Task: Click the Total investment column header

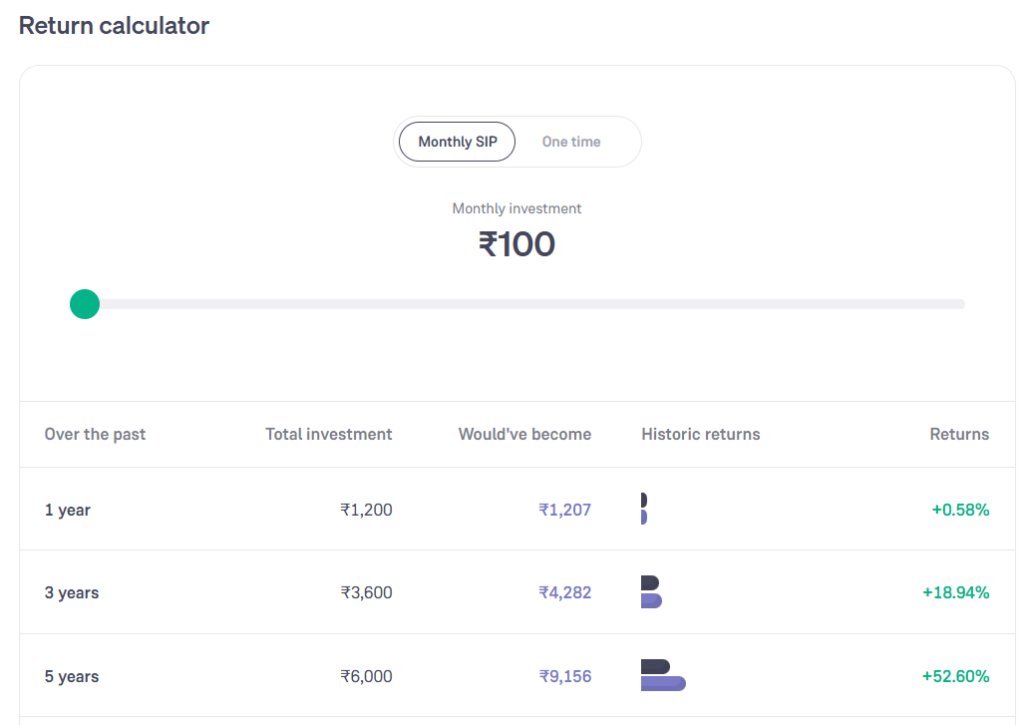Action: point(328,434)
